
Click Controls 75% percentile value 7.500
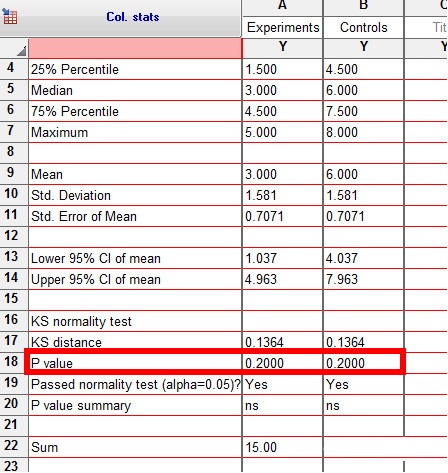pyautogui.click(x=342, y=111)
